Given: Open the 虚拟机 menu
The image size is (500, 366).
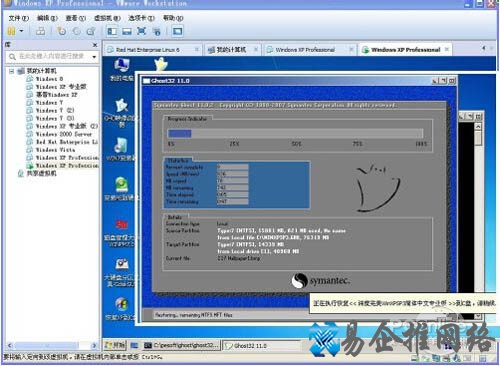Looking at the screenshot, I should (107, 18).
